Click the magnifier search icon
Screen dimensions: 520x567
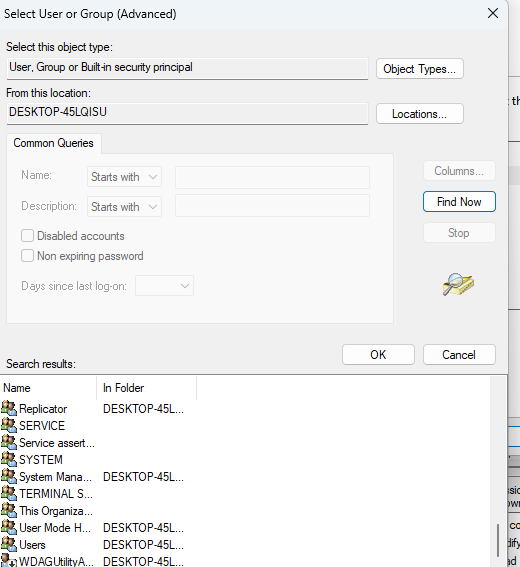tap(458, 285)
